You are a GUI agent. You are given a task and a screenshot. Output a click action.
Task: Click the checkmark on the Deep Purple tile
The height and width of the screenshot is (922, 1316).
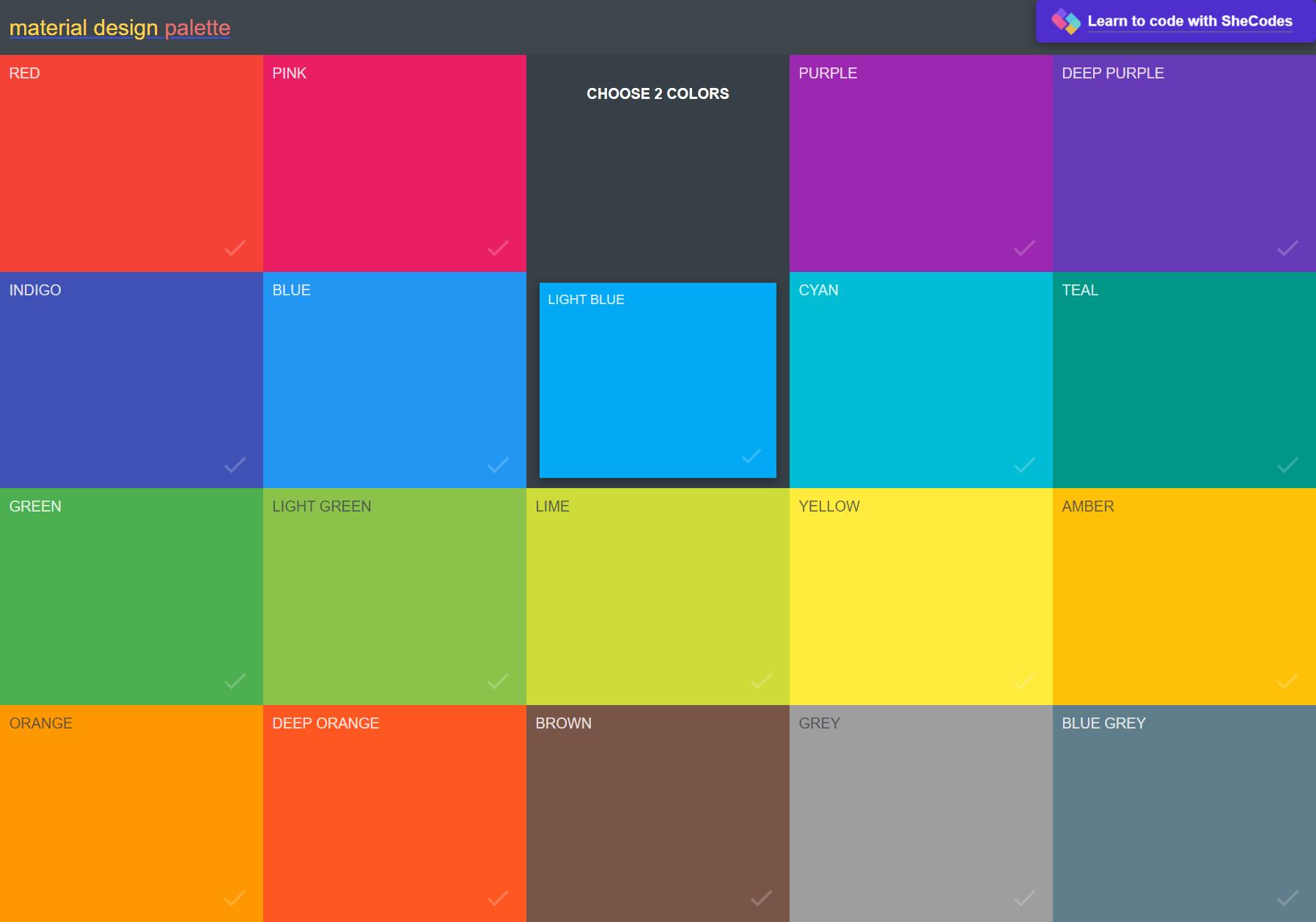point(1287,248)
